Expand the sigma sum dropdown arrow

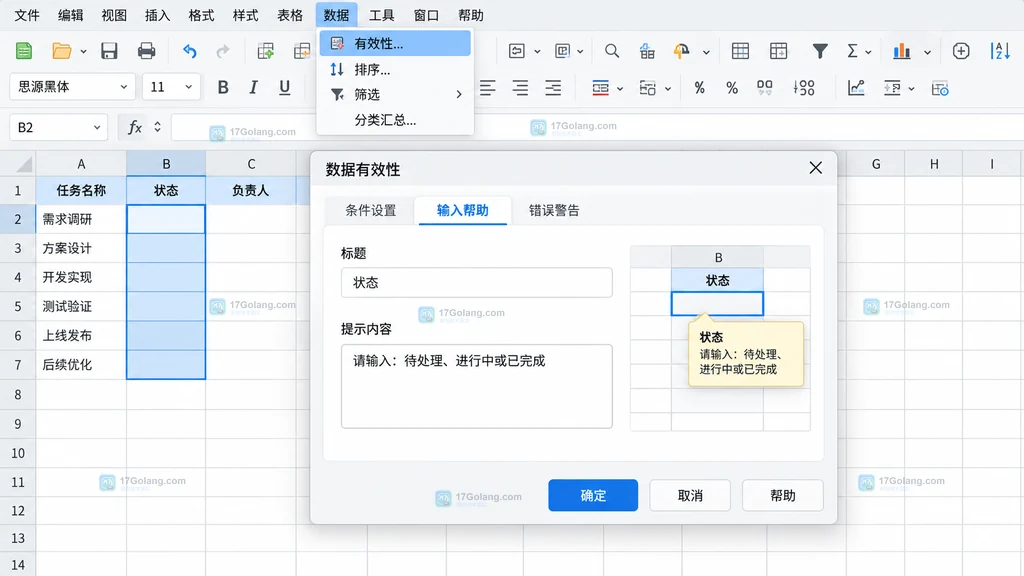coord(868,52)
